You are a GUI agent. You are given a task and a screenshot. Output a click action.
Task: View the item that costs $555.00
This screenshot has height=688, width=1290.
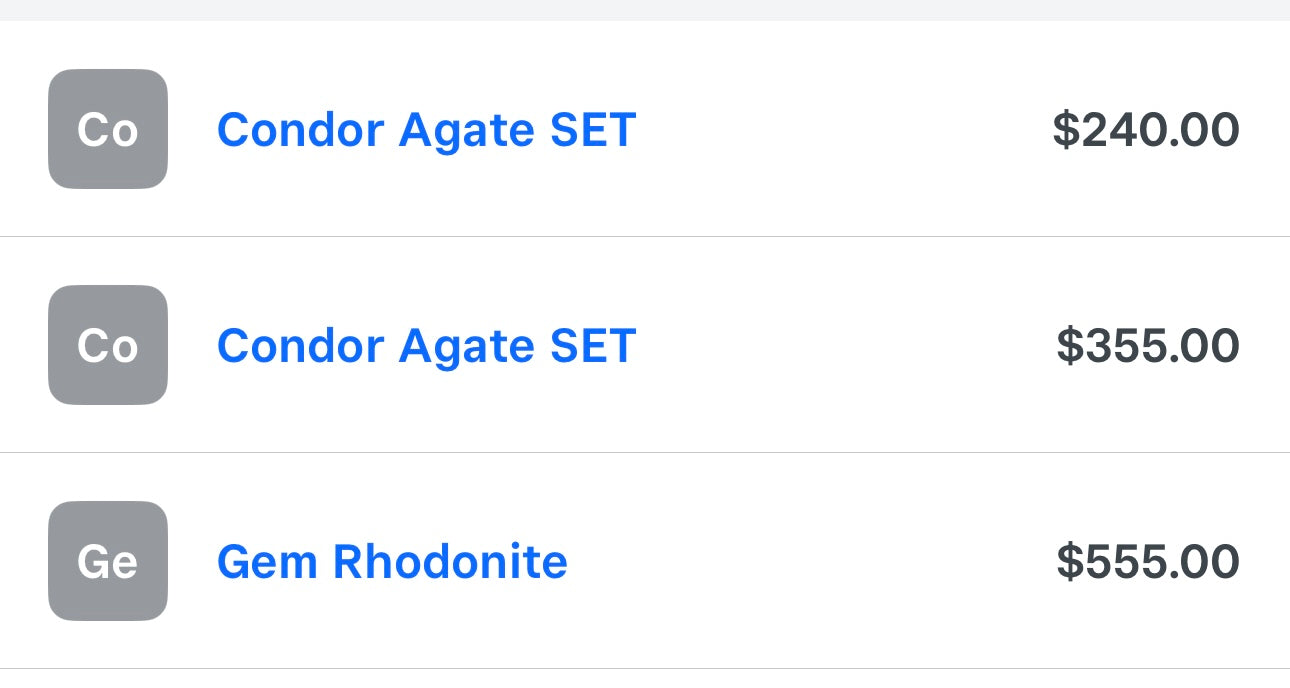[x=392, y=561]
